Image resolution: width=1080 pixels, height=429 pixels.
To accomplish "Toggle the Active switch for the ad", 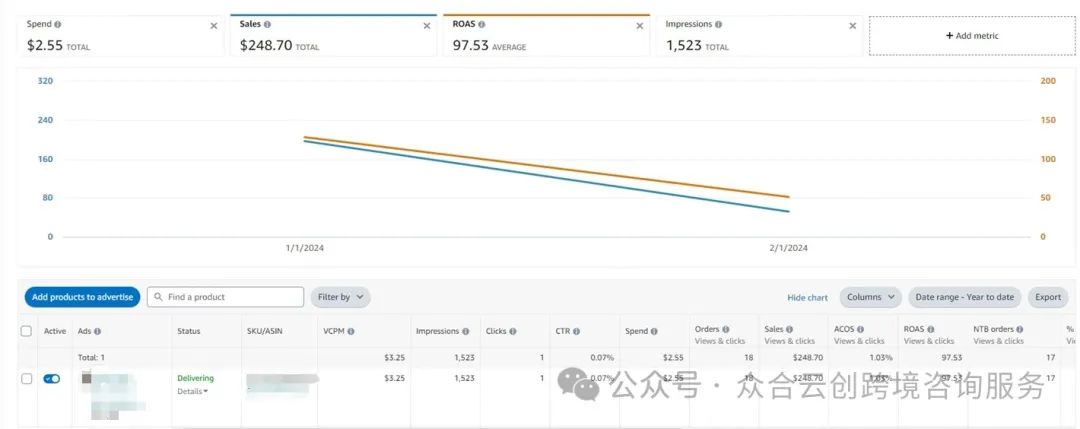I will click(51, 379).
